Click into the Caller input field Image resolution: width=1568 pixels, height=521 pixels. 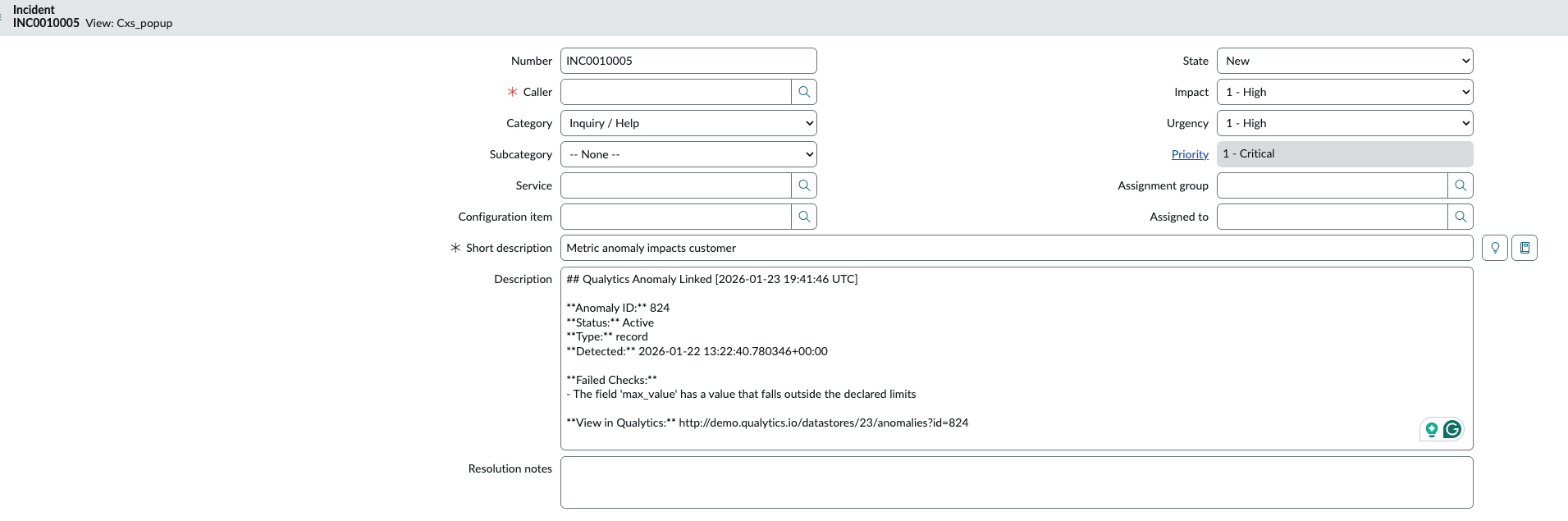click(676, 92)
